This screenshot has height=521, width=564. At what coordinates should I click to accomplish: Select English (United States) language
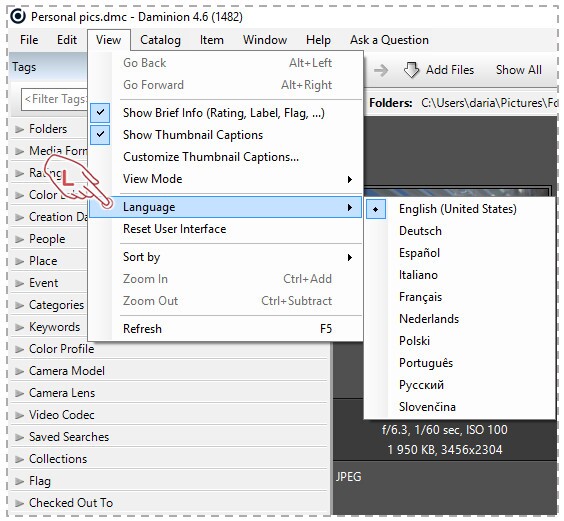point(459,209)
